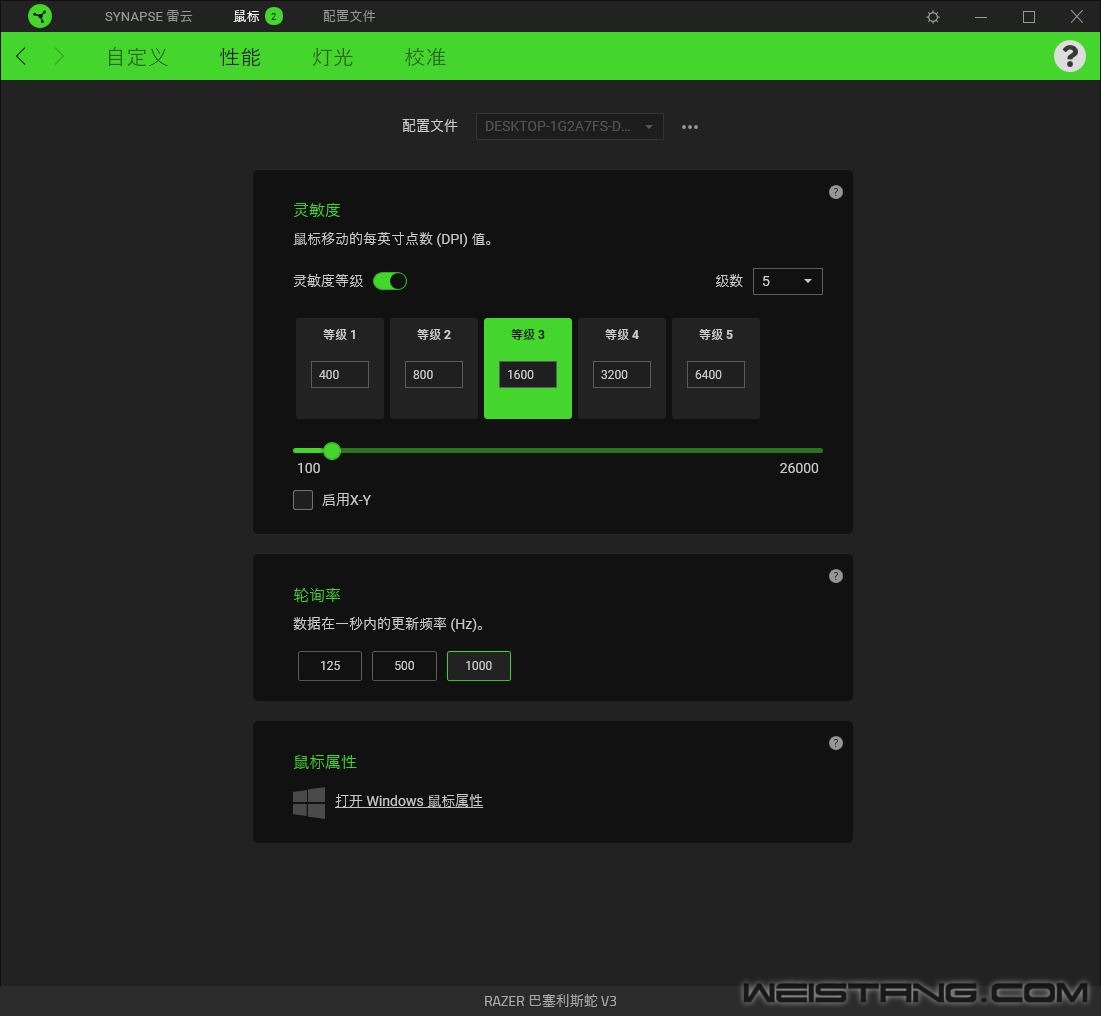Maximize the Synapse window

coord(1029,17)
